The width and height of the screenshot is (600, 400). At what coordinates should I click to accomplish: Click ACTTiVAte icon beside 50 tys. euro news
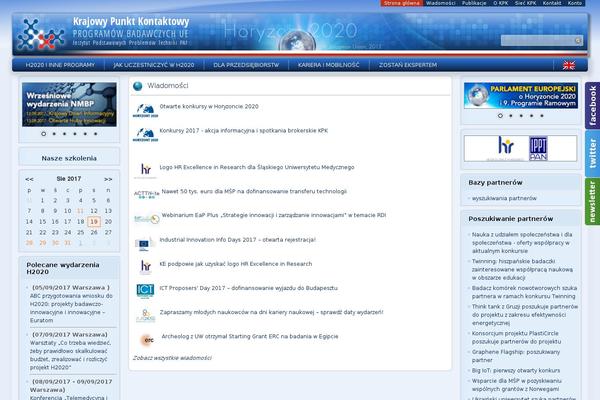coord(147,194)
